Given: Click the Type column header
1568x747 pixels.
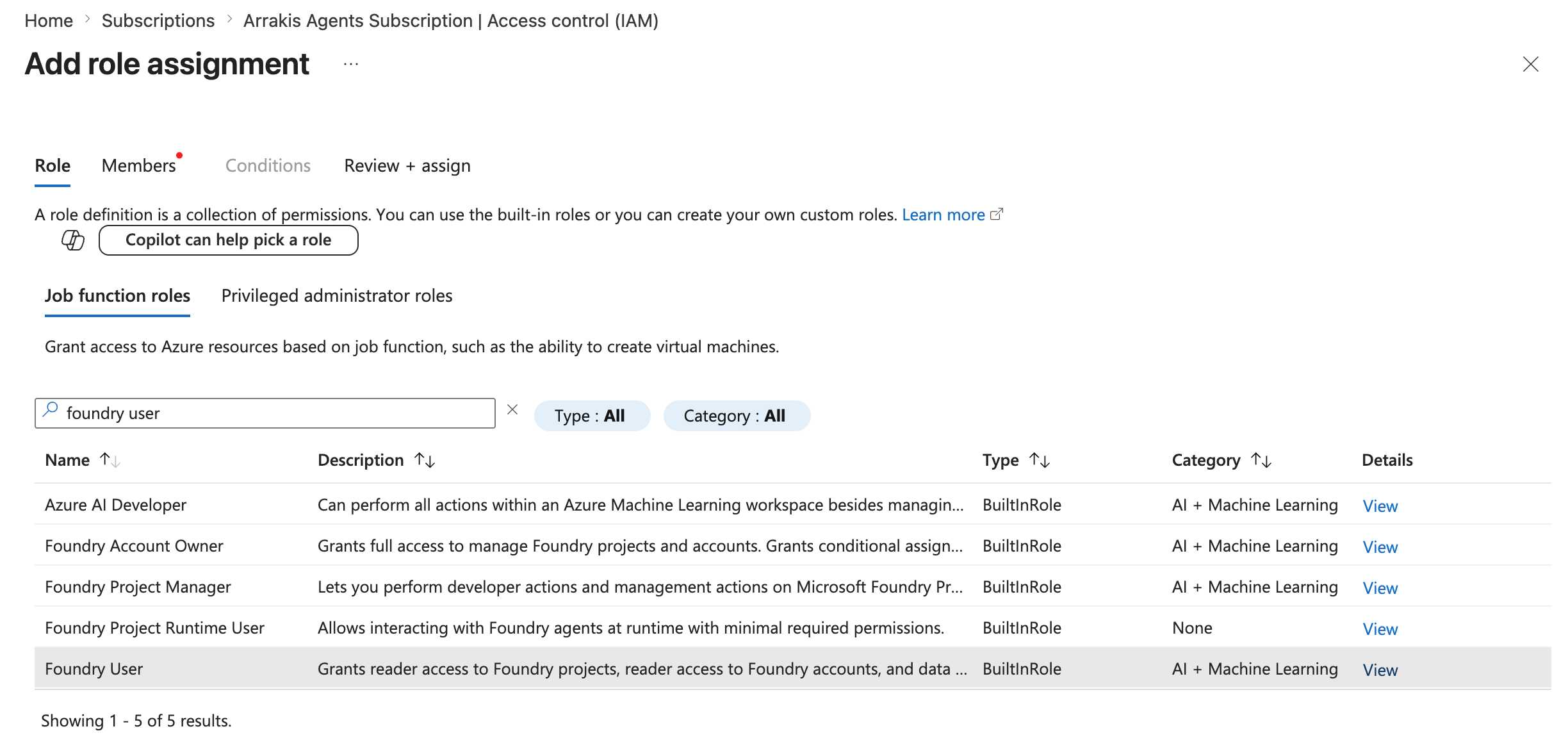Looking at the screenshot, I should (x=1000, y=460).
